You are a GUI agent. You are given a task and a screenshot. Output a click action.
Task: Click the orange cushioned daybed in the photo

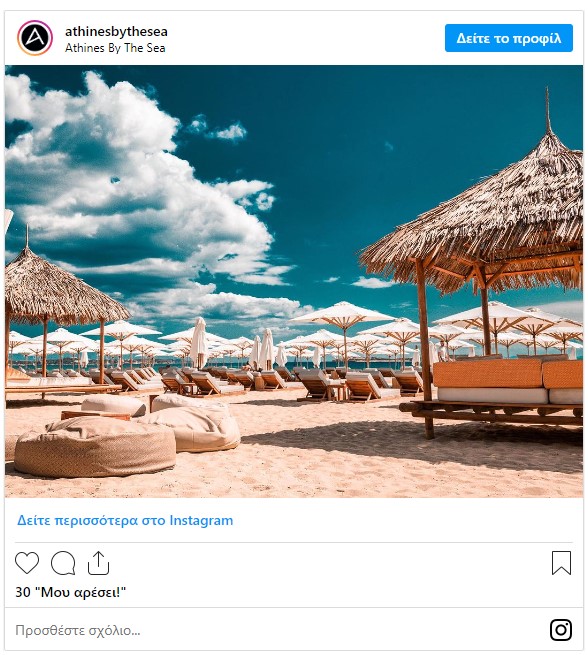pos(507,382)
